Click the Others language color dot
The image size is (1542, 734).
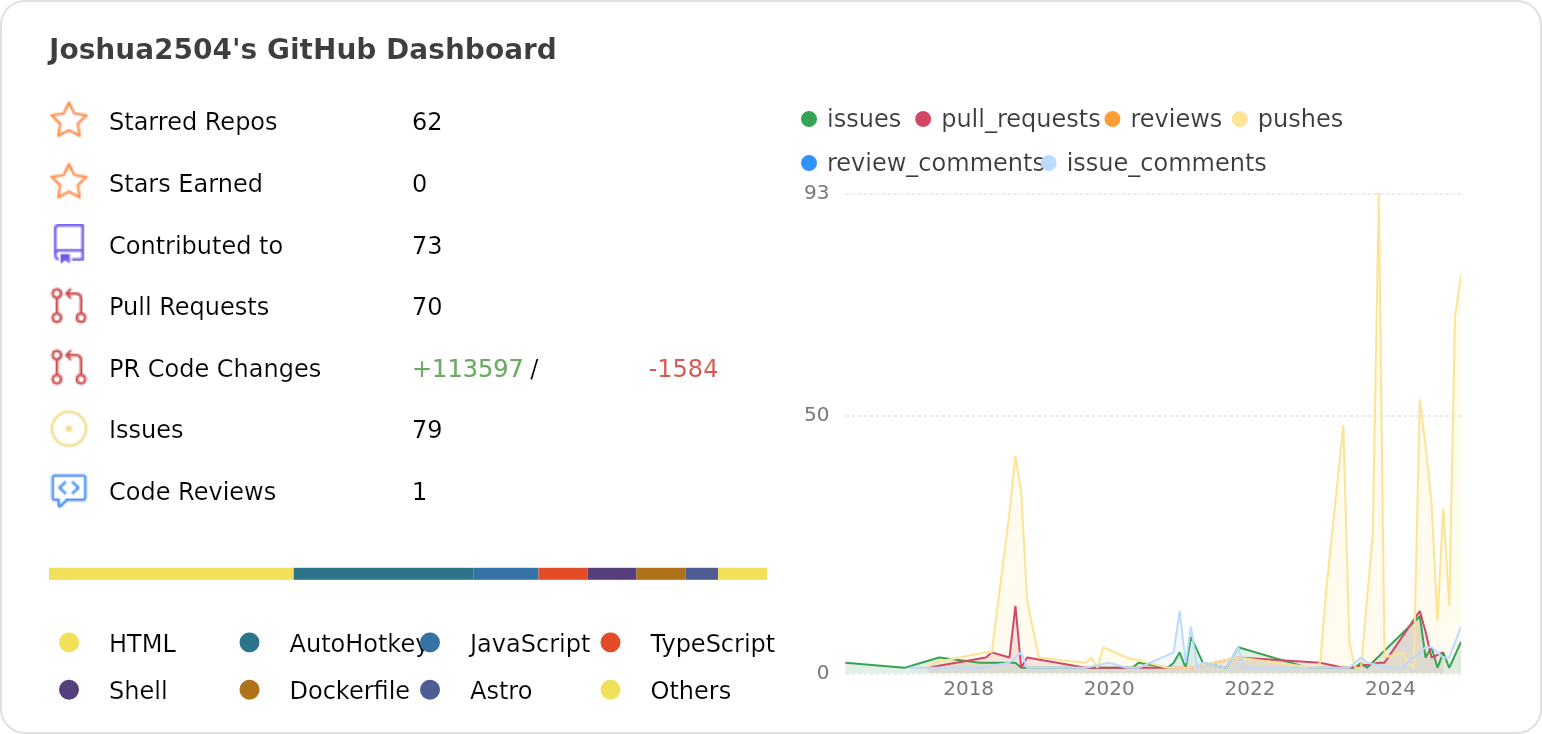(x=611, y=690)
